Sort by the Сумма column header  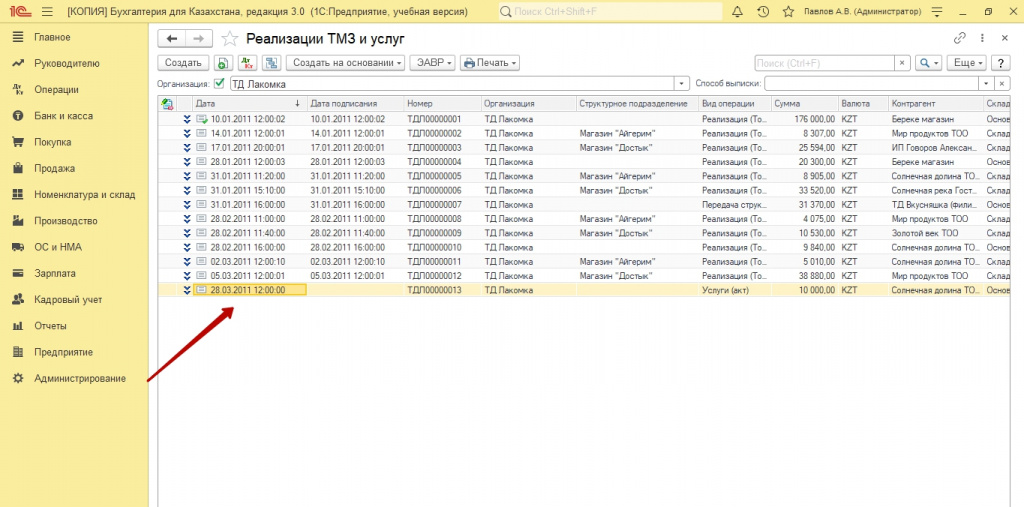(805, 103)
